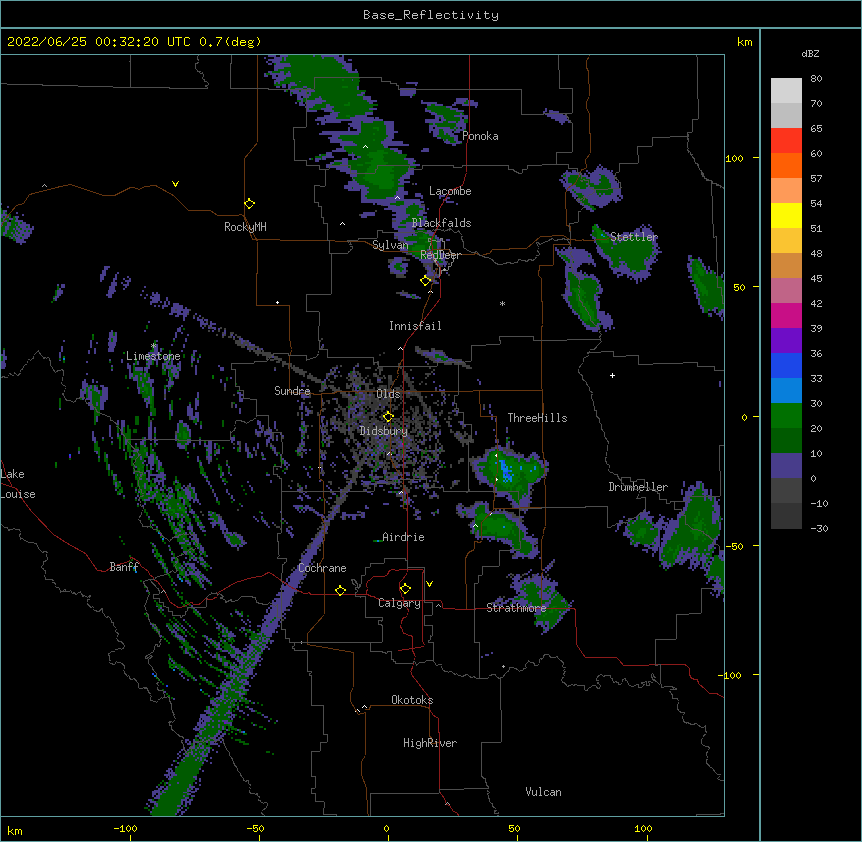Select the RedDeer label
This screenshot has height=842, width=862.
440,255
